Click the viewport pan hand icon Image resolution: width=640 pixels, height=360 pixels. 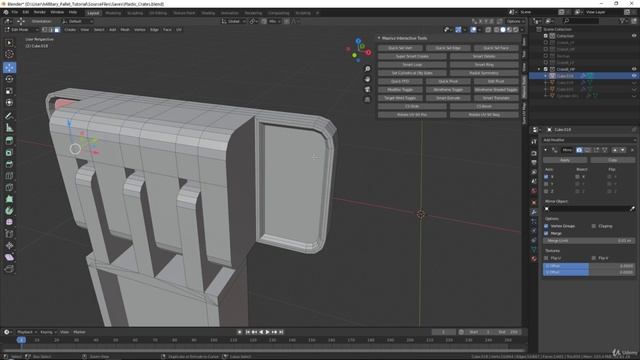click(367, 79)
